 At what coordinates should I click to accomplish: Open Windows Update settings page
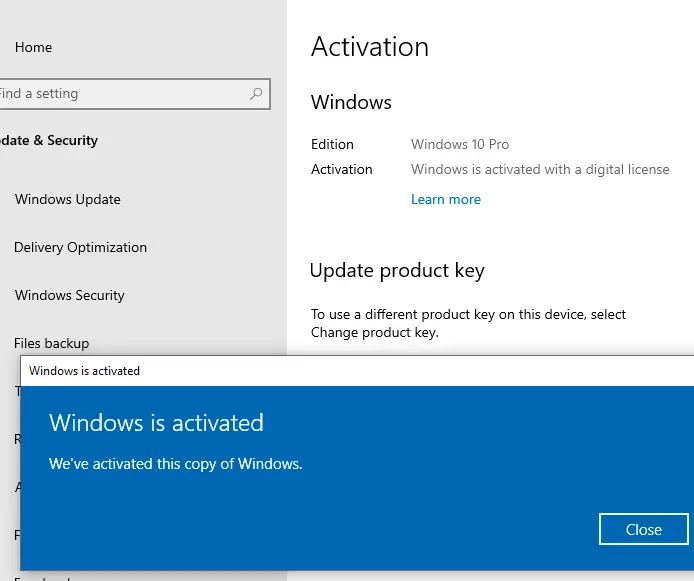tap(68, 199)
